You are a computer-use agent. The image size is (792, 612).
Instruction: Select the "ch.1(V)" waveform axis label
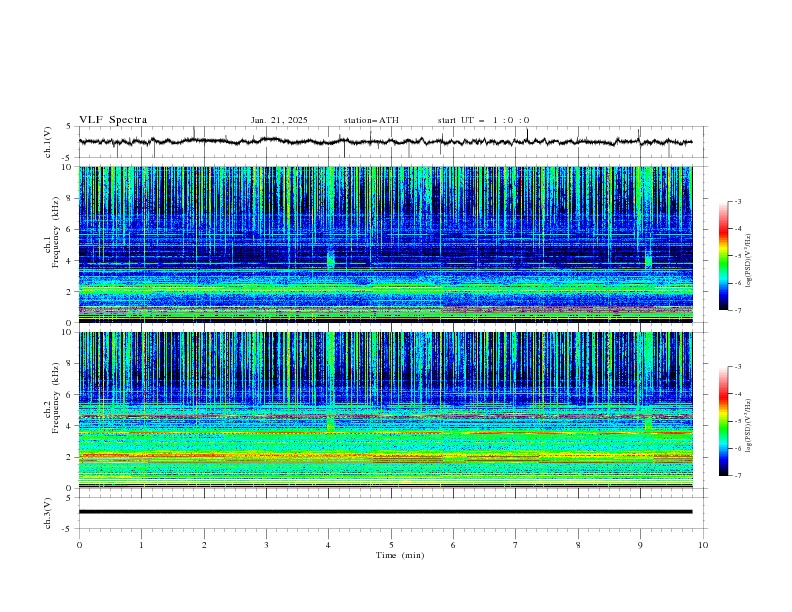(48, 142)
